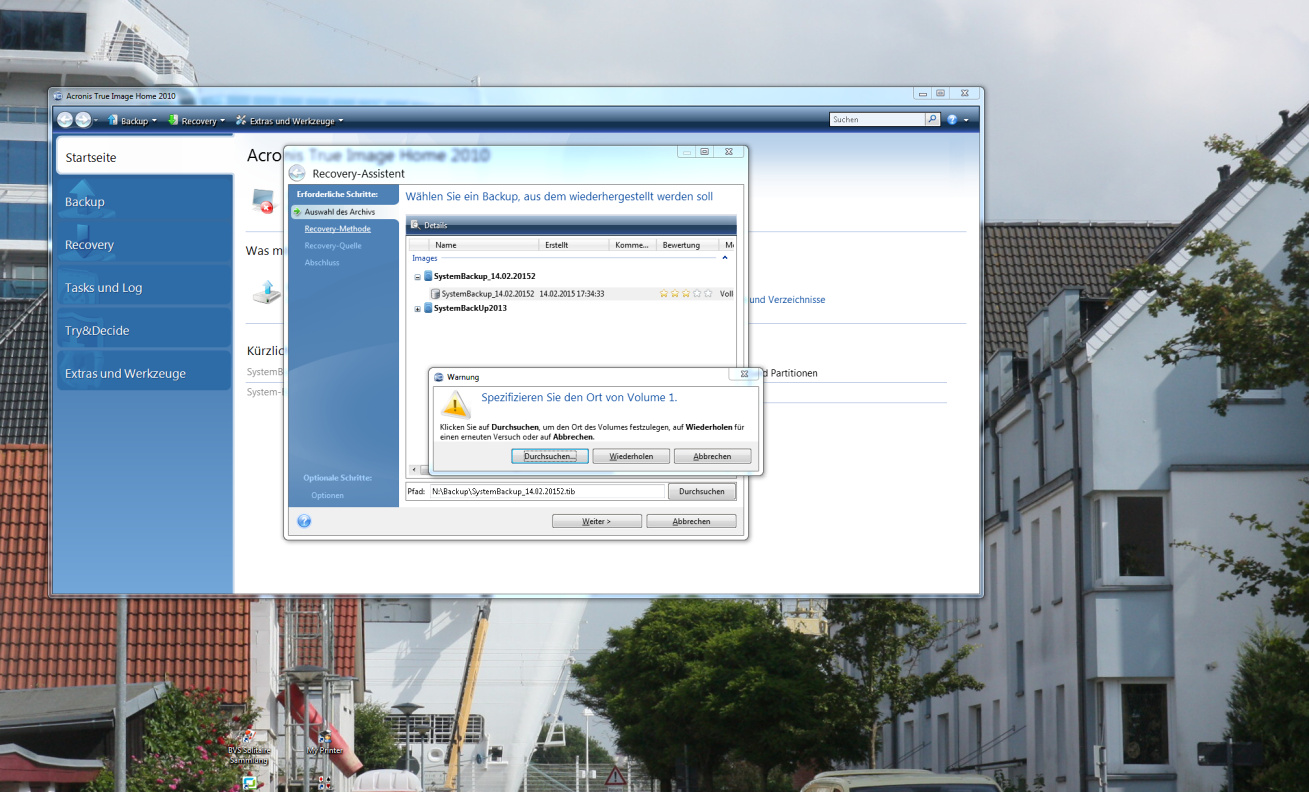Click the Recovery-Assistent title globe icon
The width and height of the screenshot is (1309, 792).
[x=297, y=173]
